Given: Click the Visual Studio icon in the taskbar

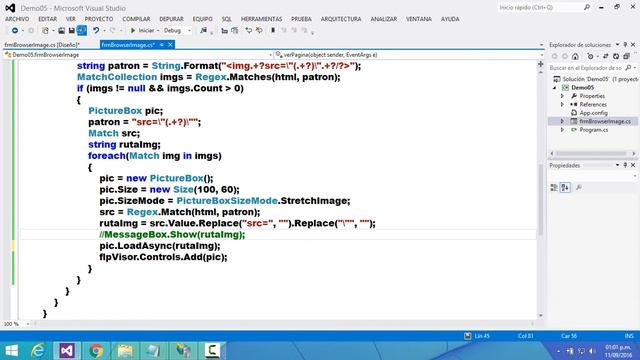Looking at the screenshot, I should tap(67, 351).
